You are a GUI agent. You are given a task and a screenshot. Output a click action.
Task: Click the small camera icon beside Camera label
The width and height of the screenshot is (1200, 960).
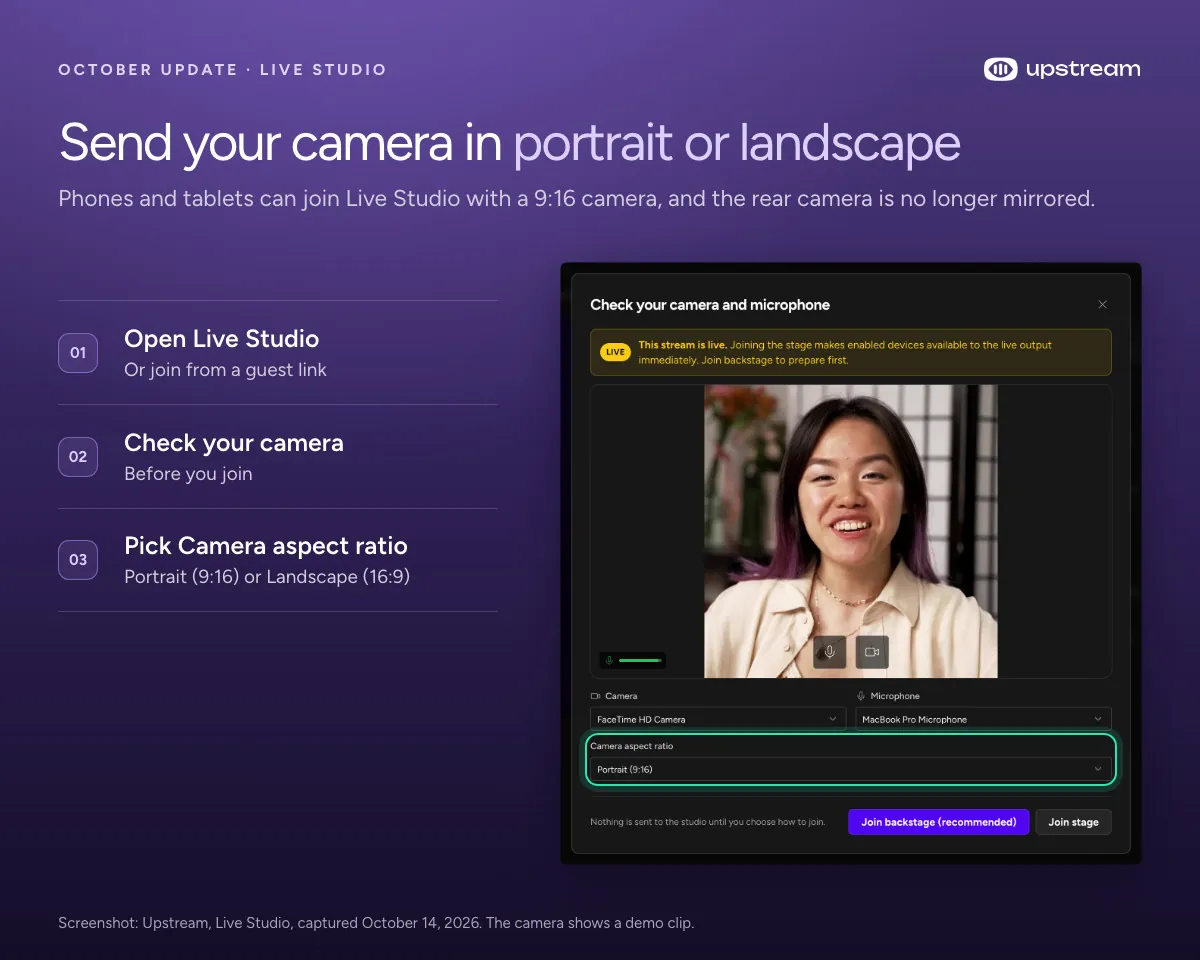click(x=595, y=696)
